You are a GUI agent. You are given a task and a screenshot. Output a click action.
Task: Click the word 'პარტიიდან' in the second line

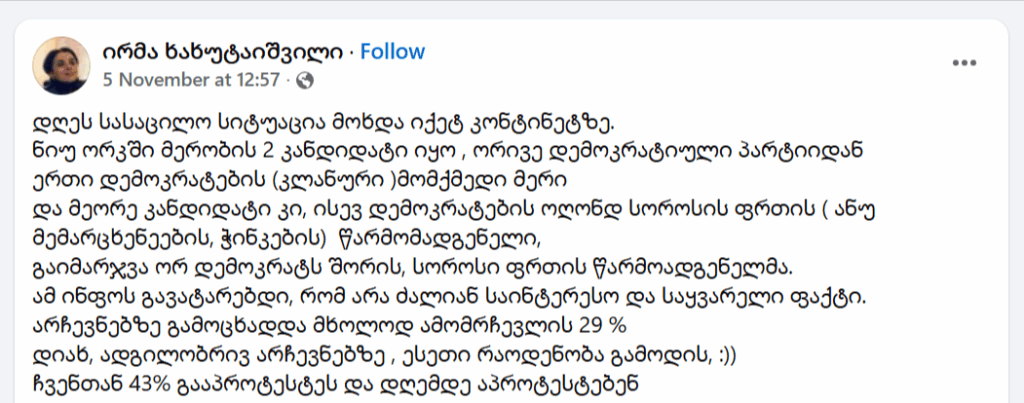pyautogui.click(x=799, y=152)
